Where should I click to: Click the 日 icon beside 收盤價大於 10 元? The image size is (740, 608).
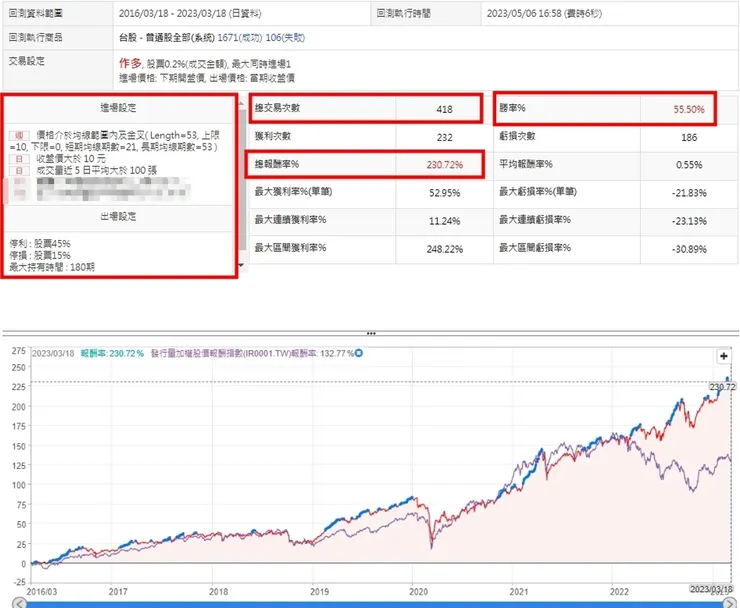pyautogui.click(x=19, y=159)
